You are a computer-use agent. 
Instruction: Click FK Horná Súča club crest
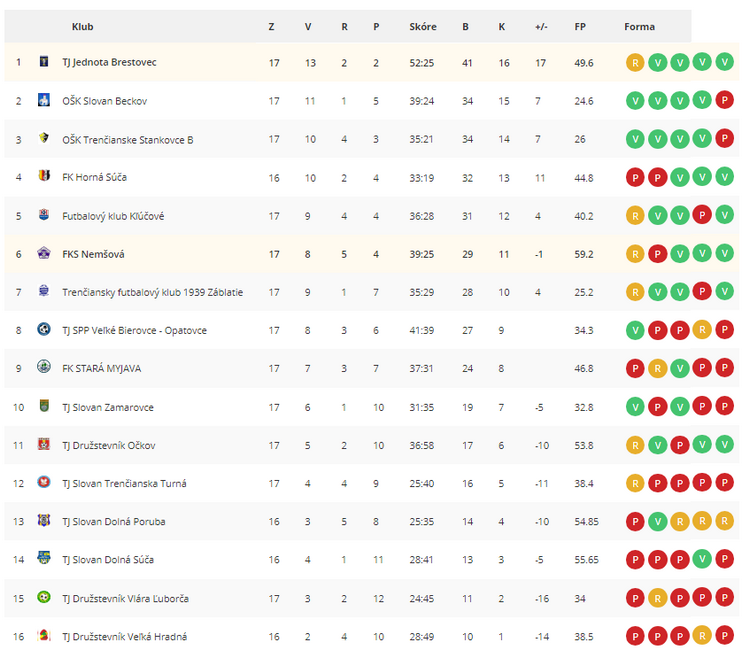(44, 176)
